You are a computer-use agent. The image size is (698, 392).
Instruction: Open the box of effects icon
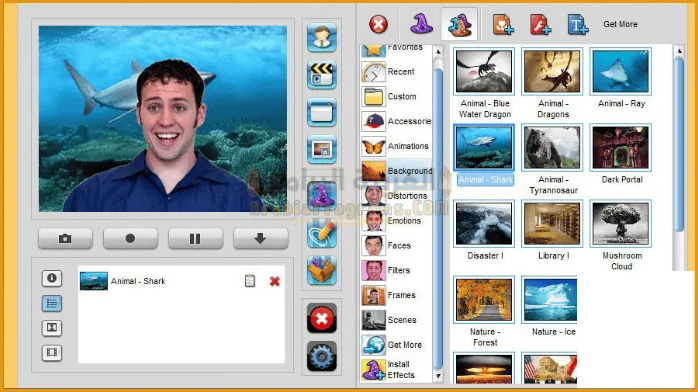[x=321, y=271]
